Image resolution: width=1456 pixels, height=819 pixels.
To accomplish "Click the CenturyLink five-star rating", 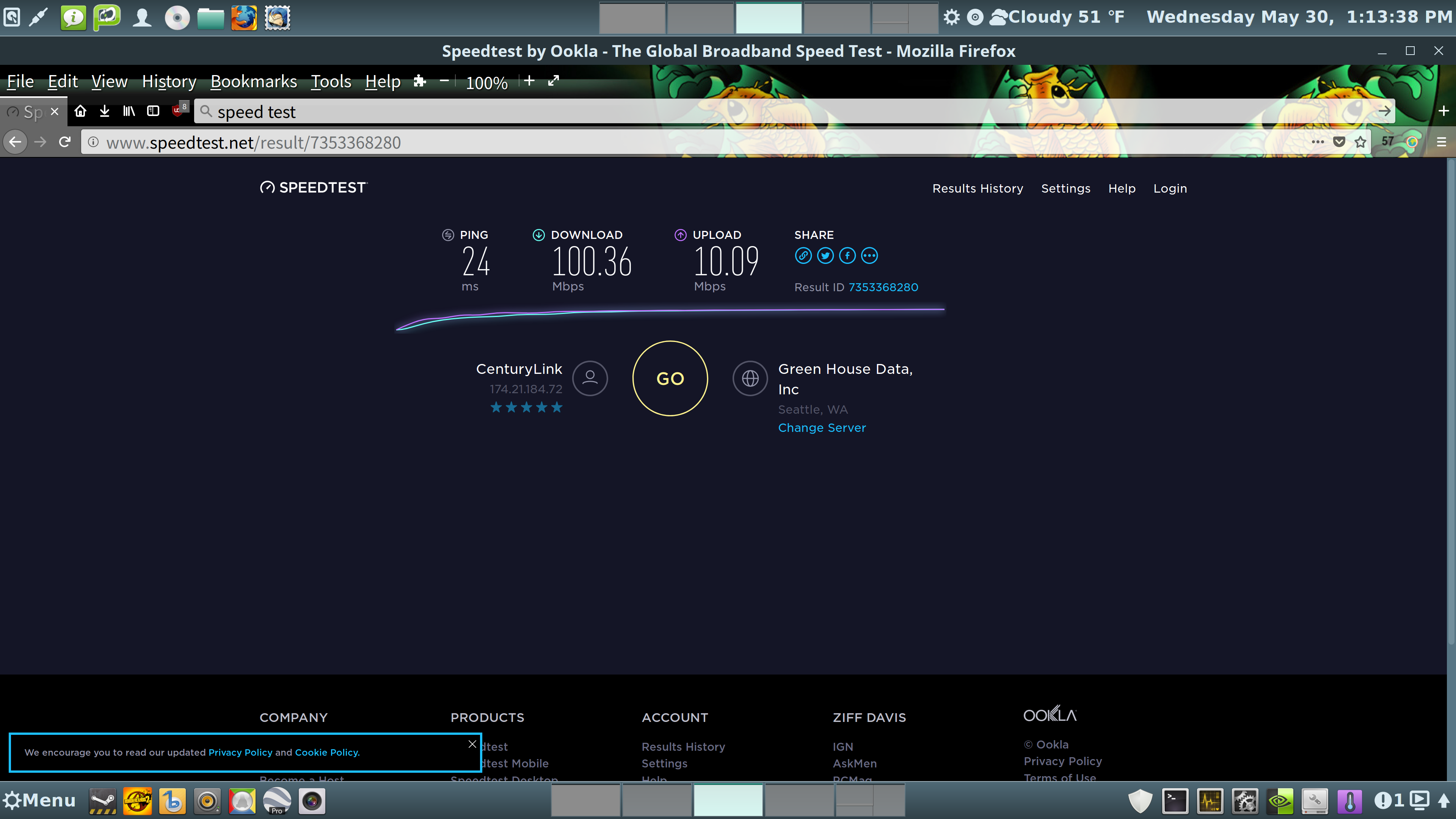I will coord(526,408).
